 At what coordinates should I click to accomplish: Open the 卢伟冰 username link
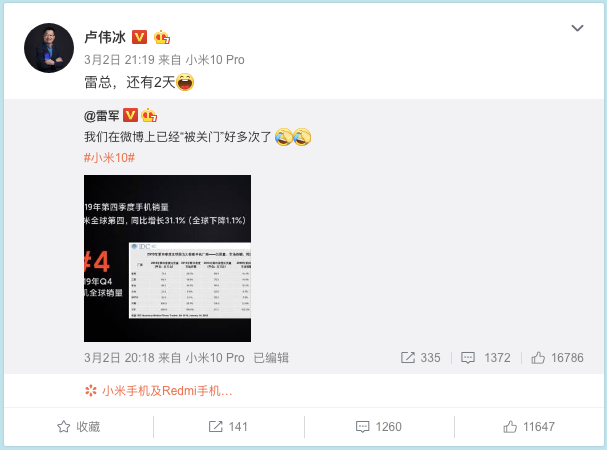coord(105,37)
